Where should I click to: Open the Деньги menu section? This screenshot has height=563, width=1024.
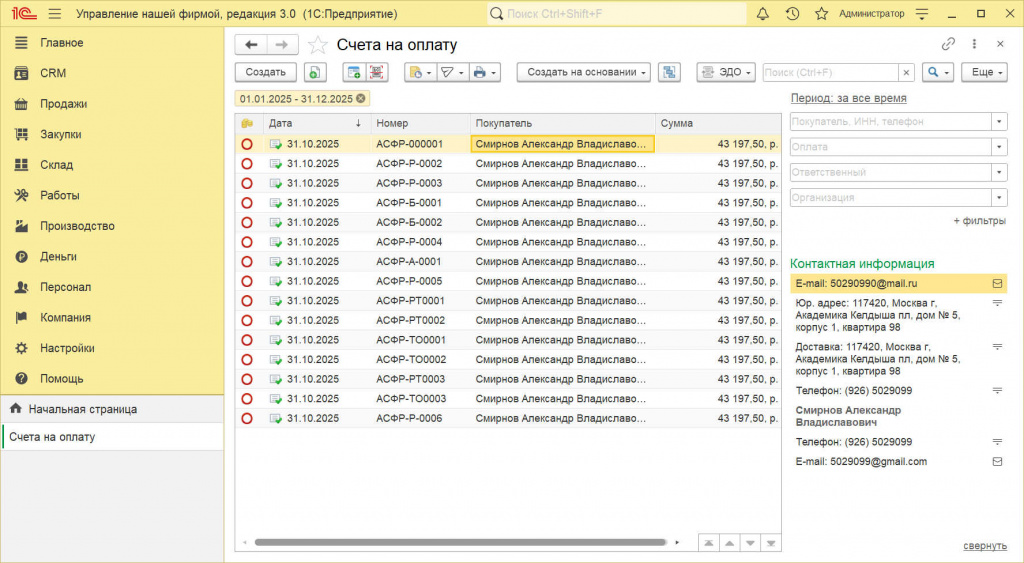pyautogui.click(x=58, y=257)
